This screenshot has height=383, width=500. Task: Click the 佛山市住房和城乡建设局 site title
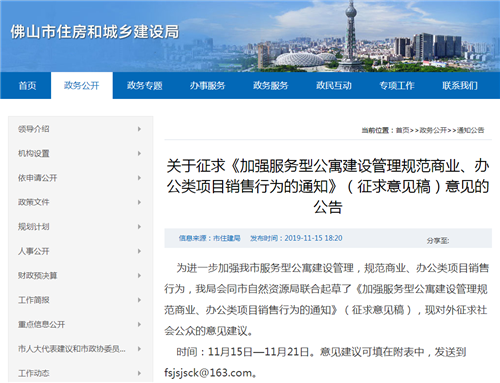[x=95, y=32]
